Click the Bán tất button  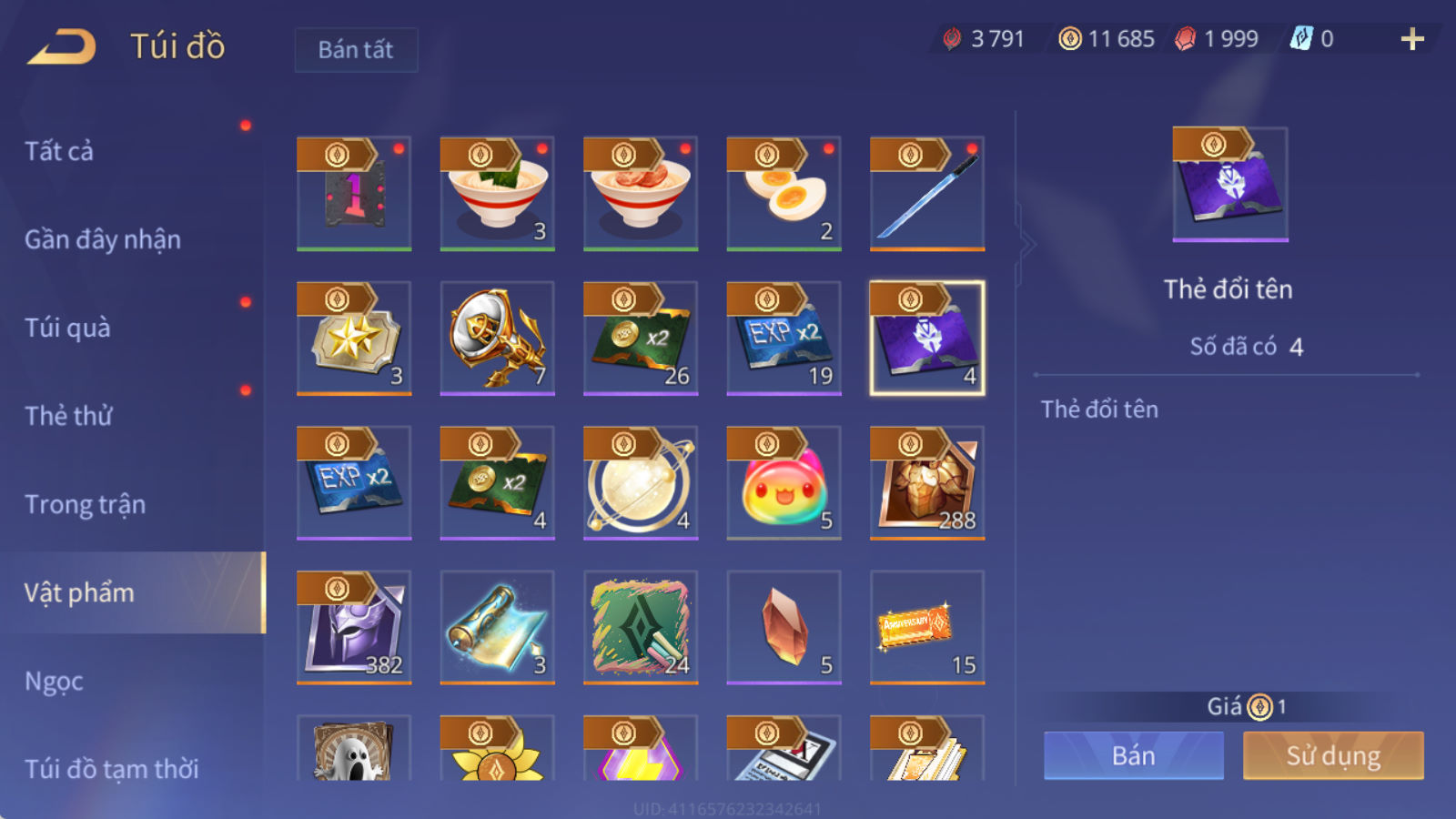(356, 49)
